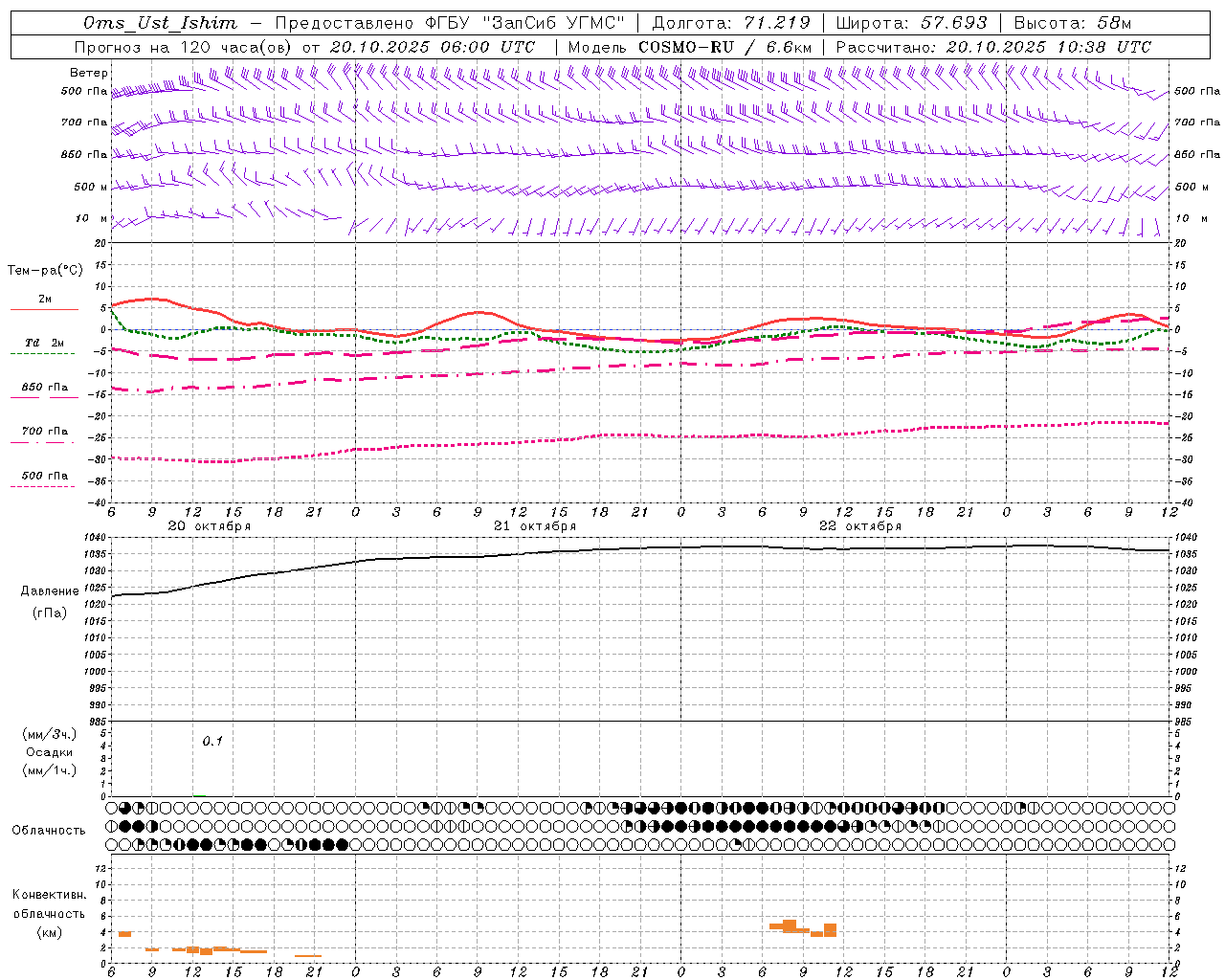
Task: Click the "20 октября" date label
Action: [209, 526]
